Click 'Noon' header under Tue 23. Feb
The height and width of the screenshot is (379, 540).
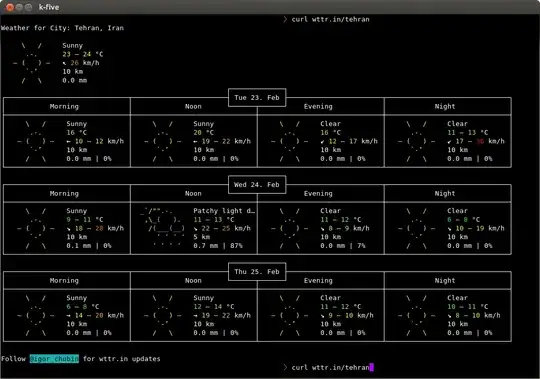pyautogui.click(x=193, y=106)
